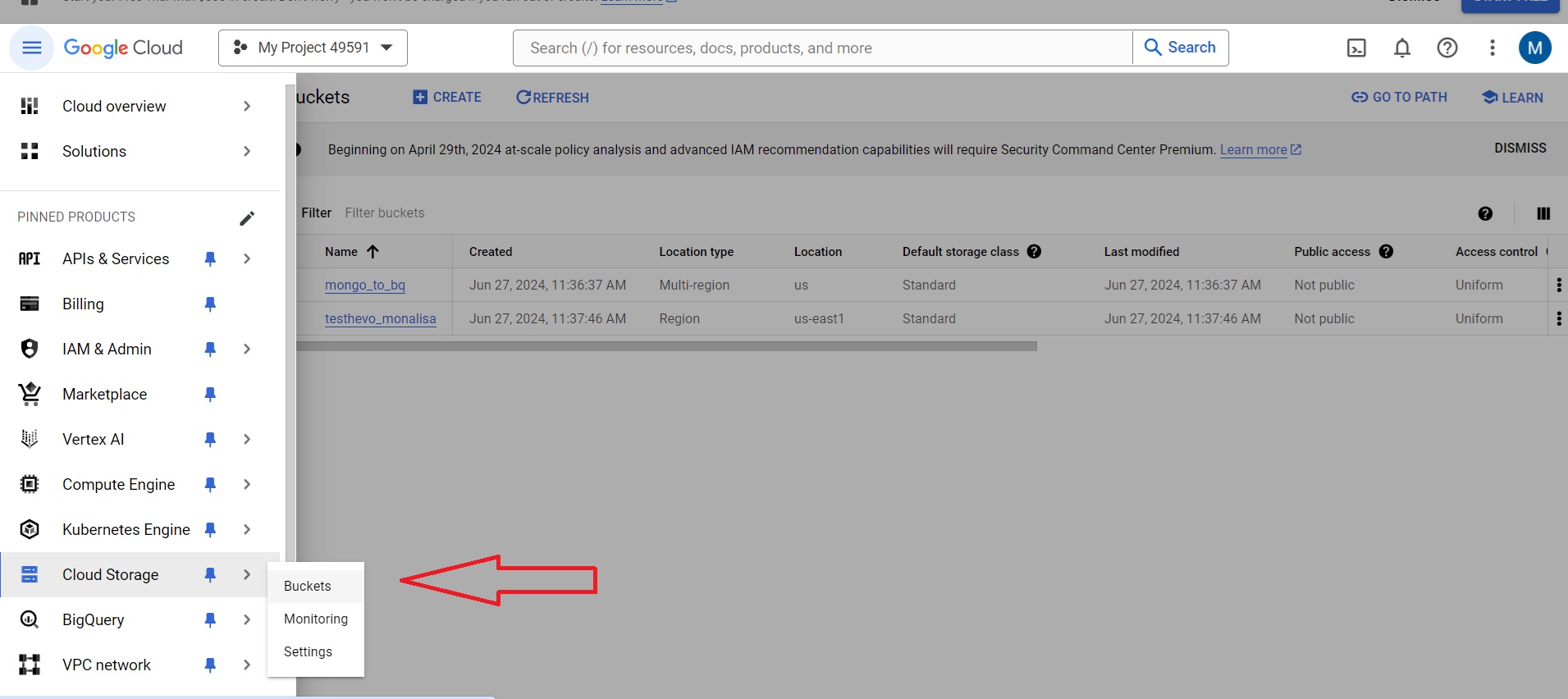Expand Cloud overview submenu arrow
The width and height of the screenshot is (1568, 699).
pyautogui.click(x=247, y=106)
